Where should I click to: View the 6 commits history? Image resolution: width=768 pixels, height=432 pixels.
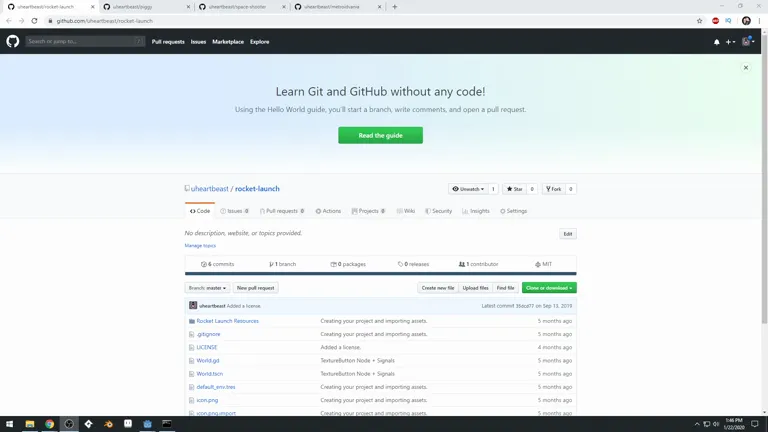coord(217,264)
